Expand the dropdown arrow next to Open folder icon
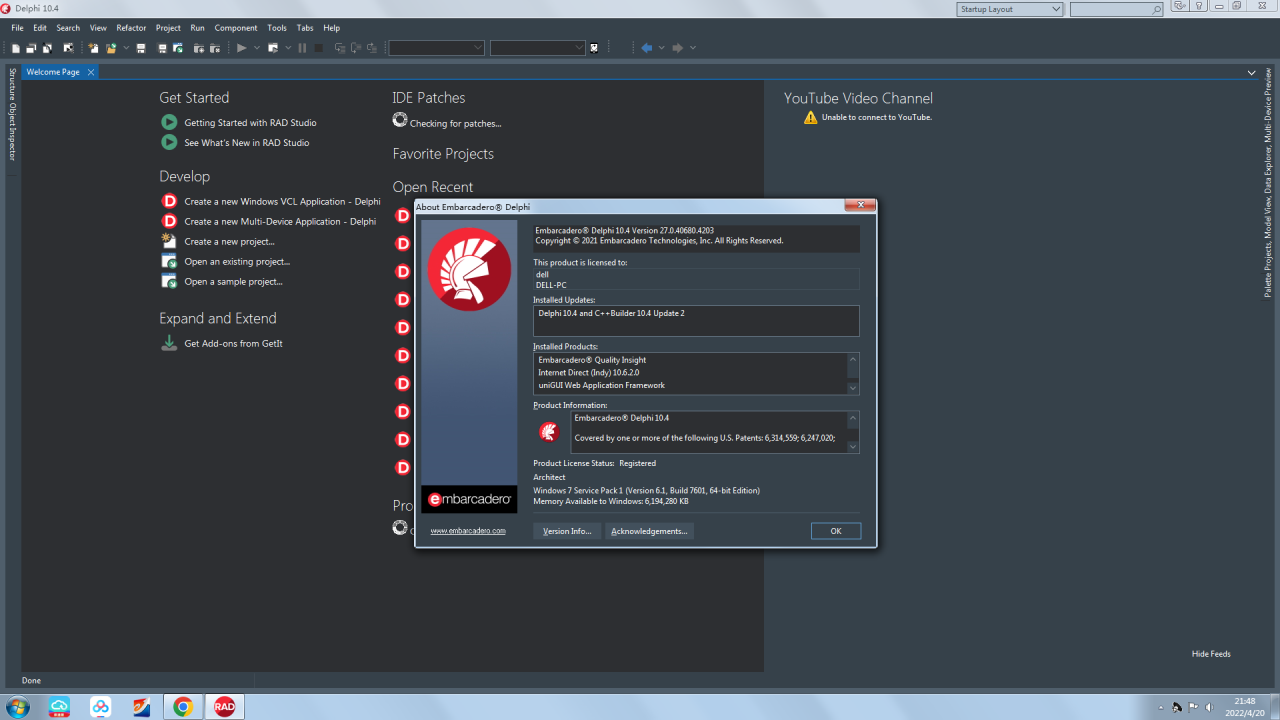This screenshot has width=1280, height=720. click(126, 48)
